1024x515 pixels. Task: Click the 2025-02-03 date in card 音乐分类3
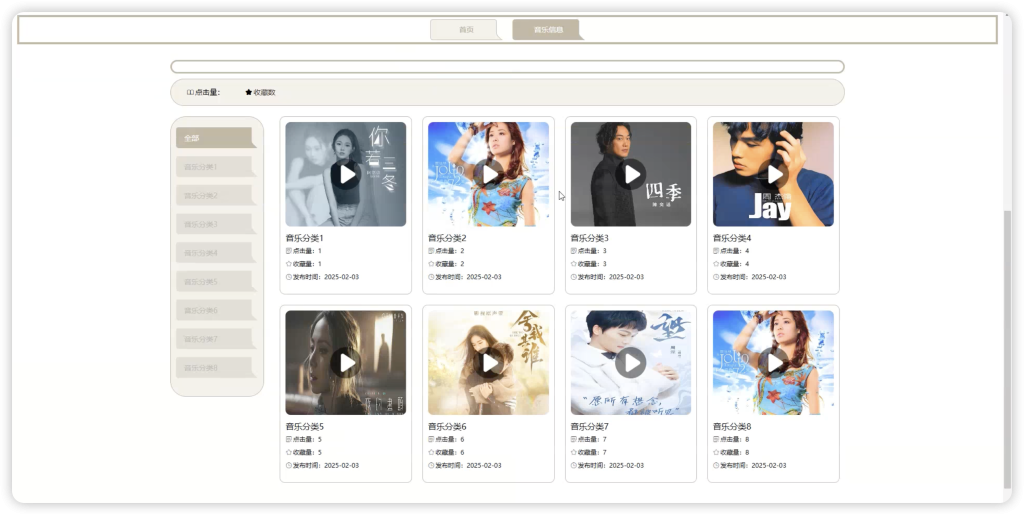tap(626, 277)
